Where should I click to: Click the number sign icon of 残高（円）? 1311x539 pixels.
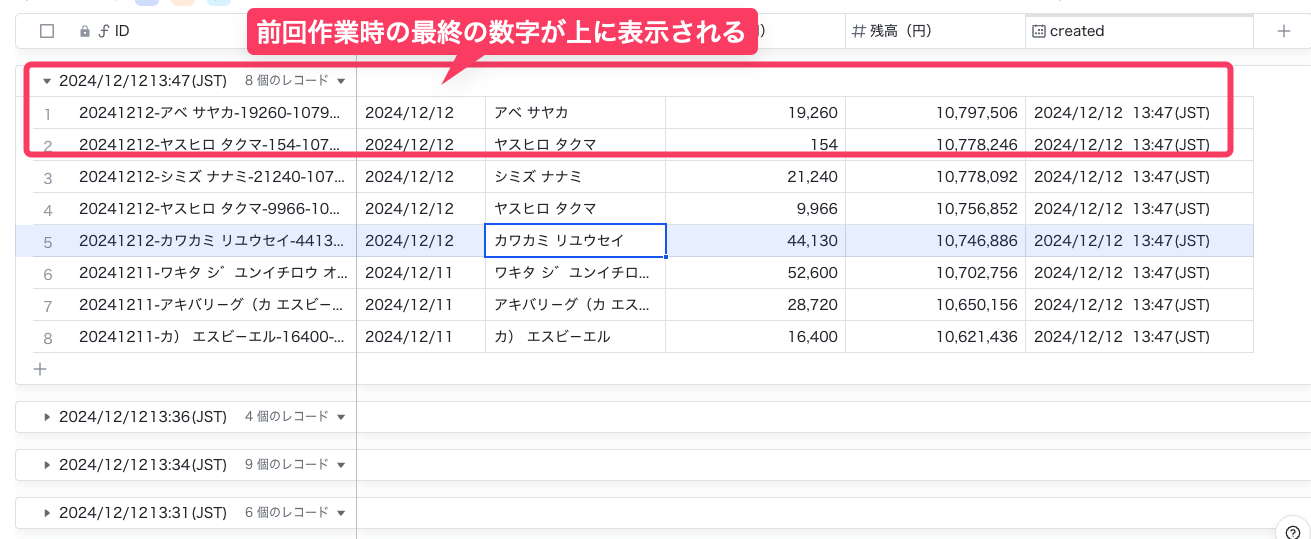pos(858,31)
